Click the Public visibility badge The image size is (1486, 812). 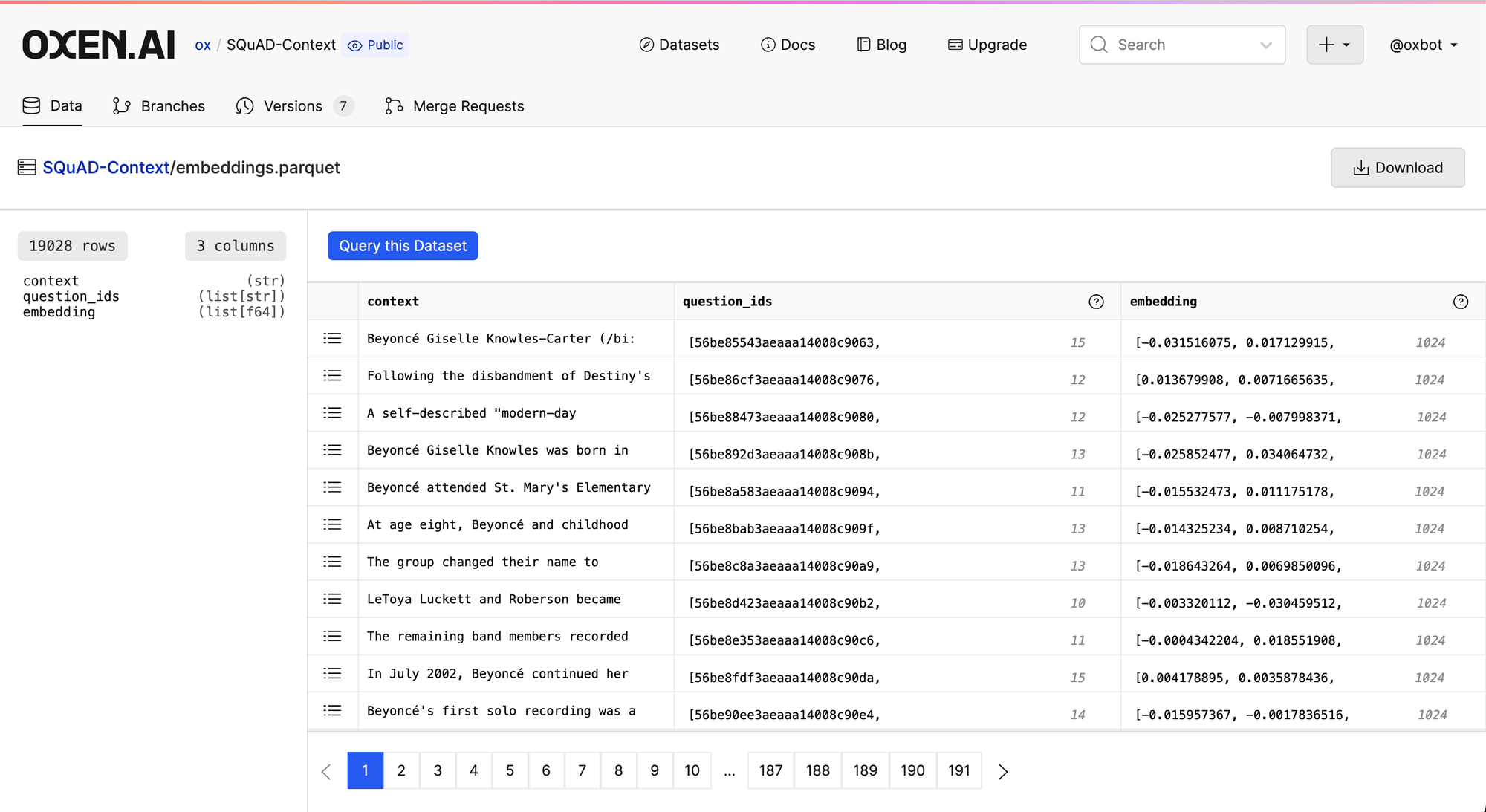click(x=376, y=45)
